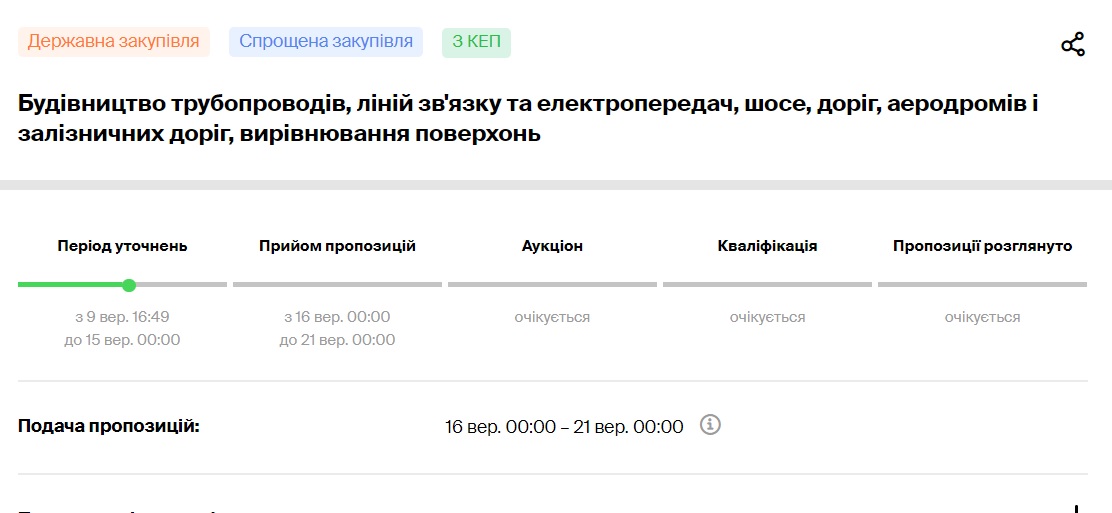1112x513 pixels.
Task: Select the Спрощена закупівля tag
Action: tap(326, 42)
